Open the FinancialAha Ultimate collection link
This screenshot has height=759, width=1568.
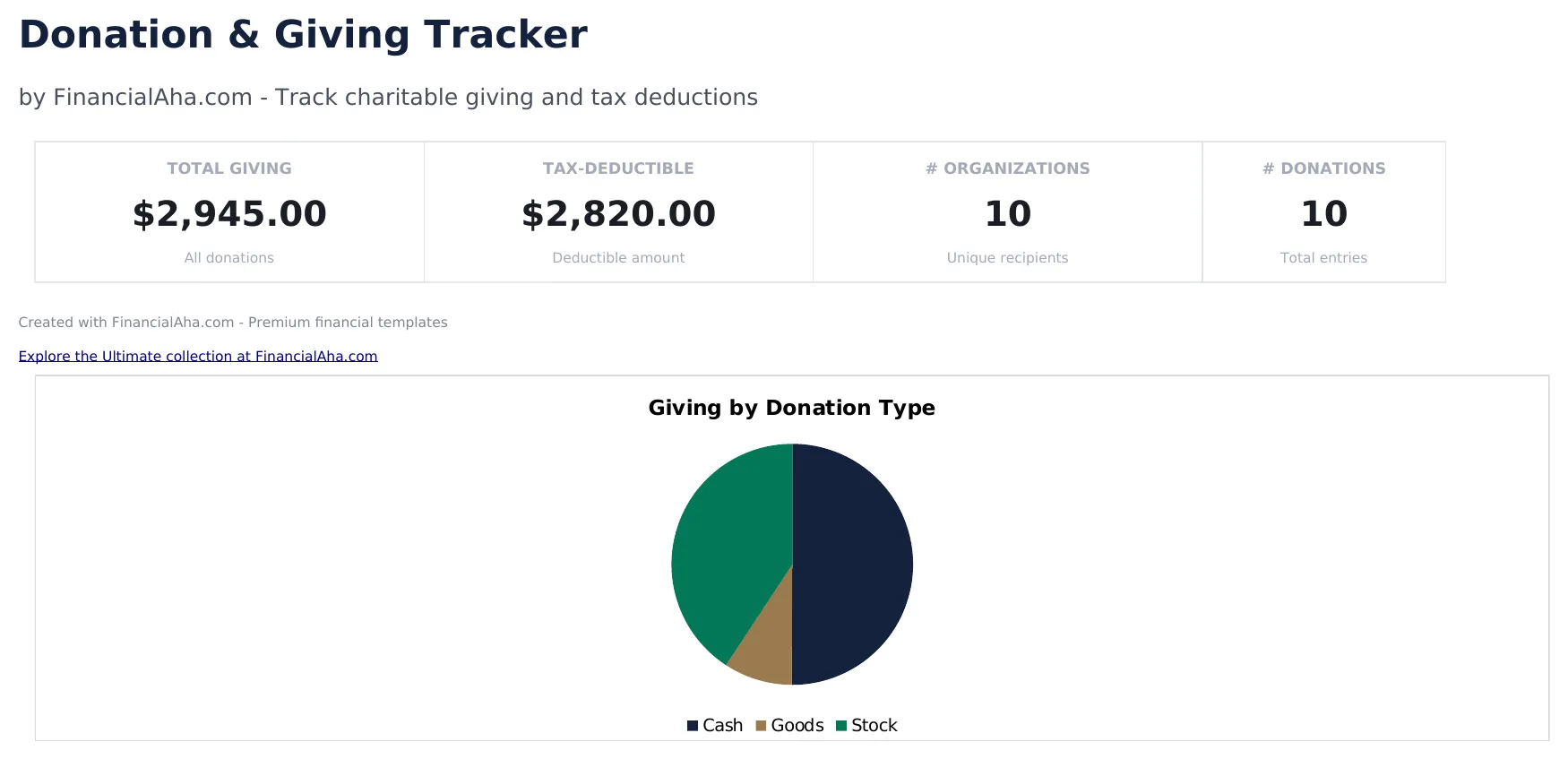point(197,356)
